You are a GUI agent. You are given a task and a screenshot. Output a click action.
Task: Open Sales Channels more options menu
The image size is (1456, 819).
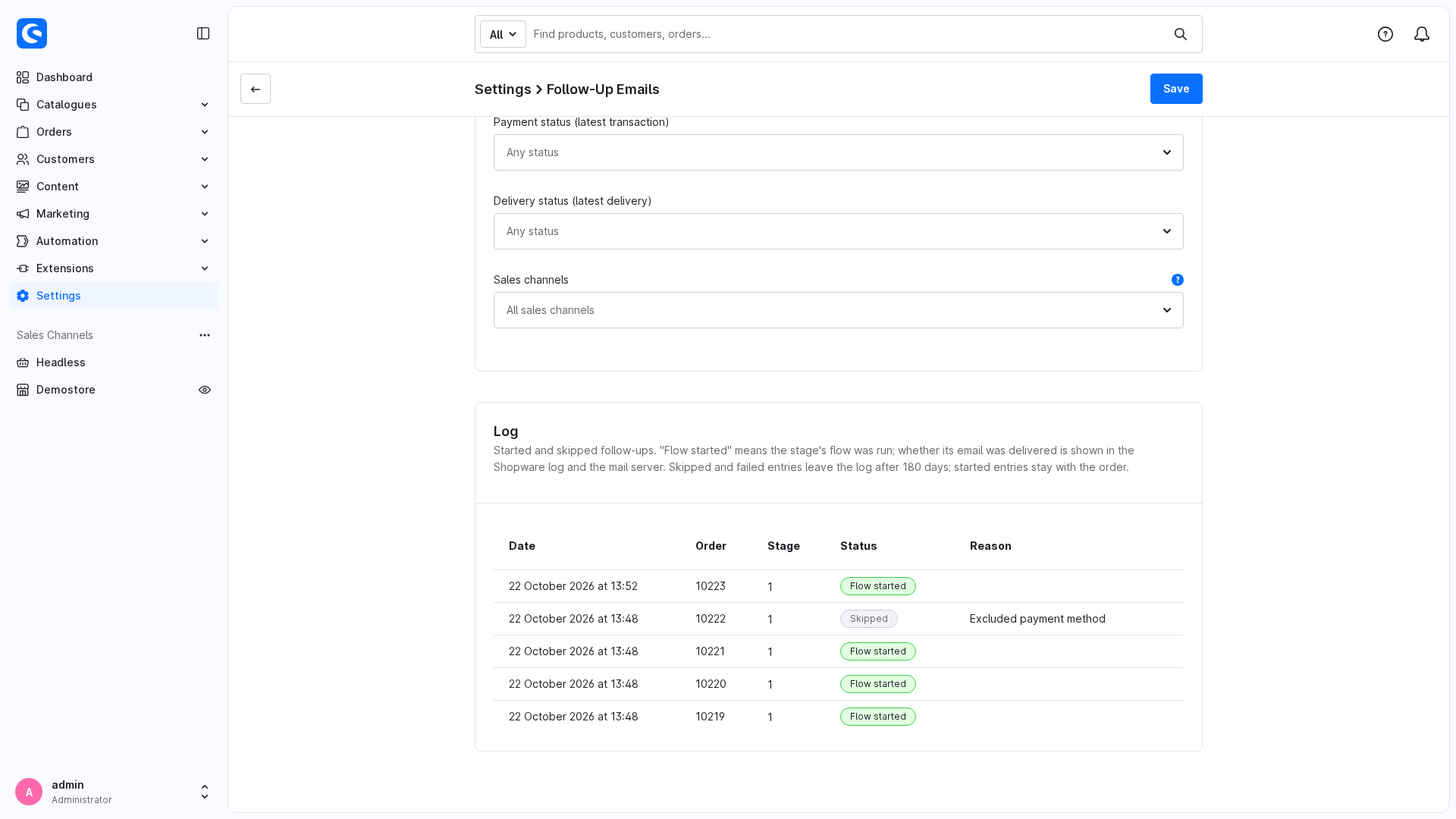[x=205, y=335]
